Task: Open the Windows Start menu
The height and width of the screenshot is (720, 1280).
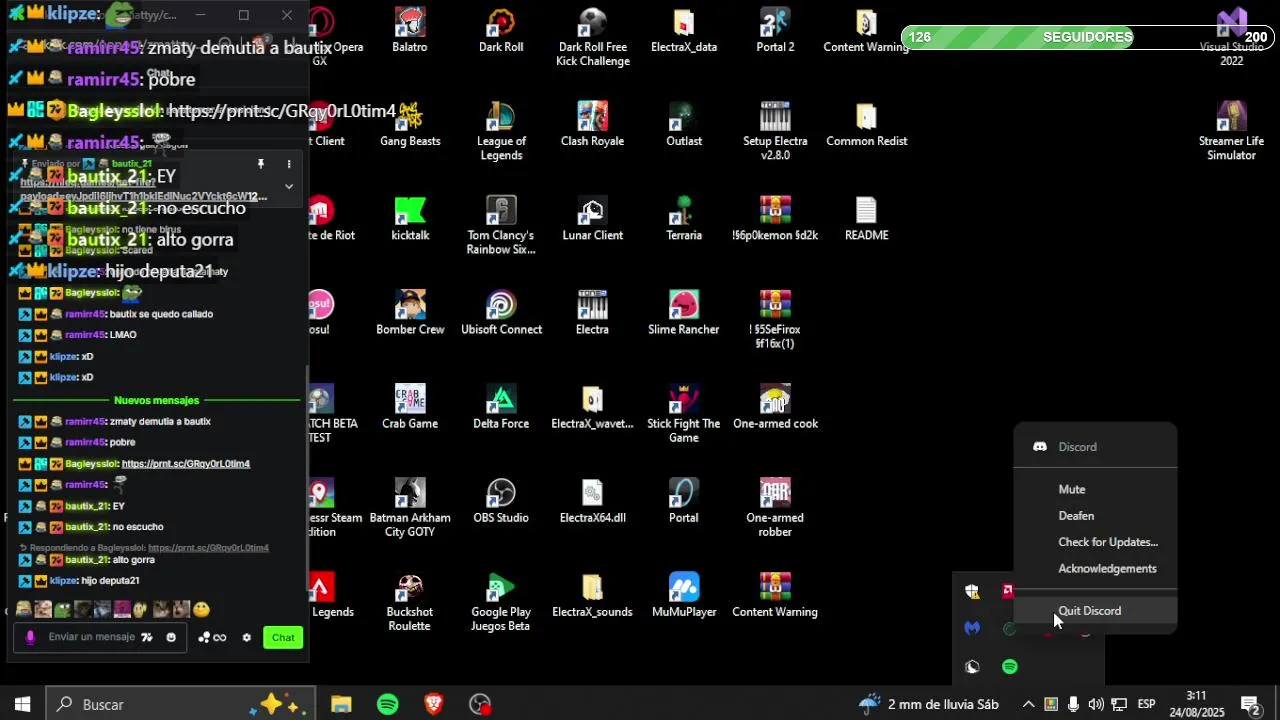Action: [x=22, y=704]
